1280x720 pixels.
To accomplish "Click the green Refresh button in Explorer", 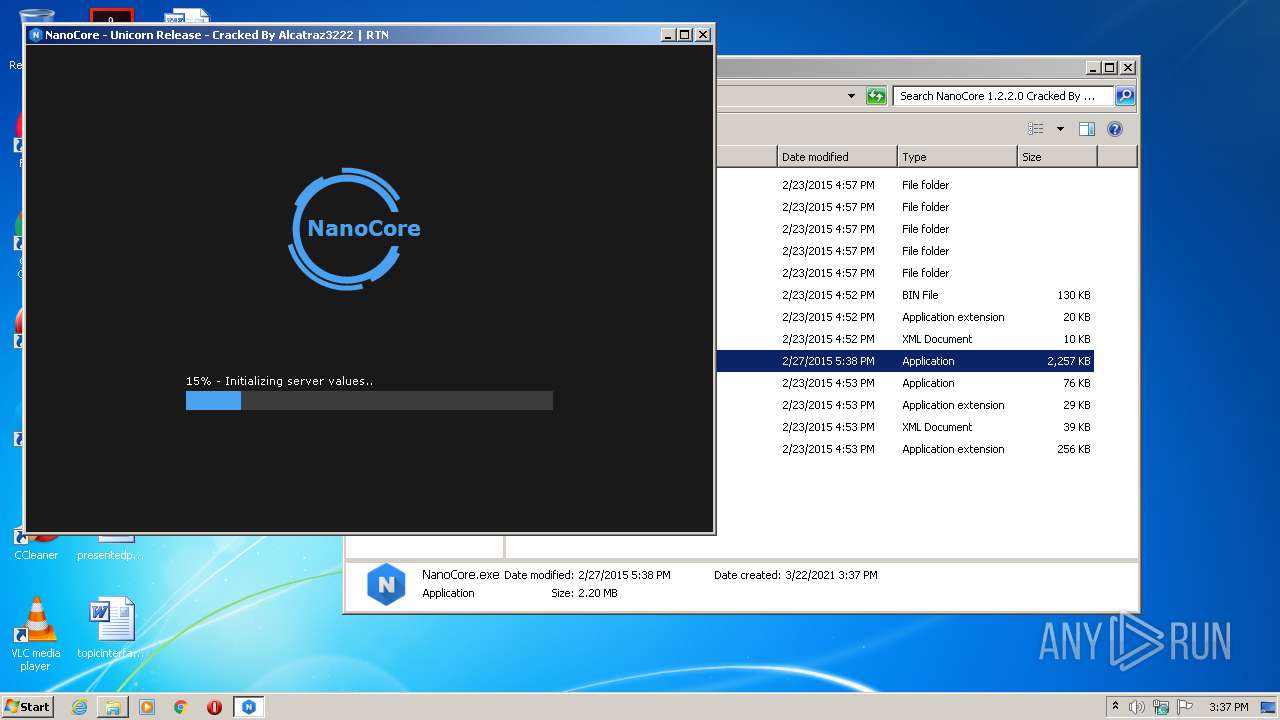I will (876, 96).
